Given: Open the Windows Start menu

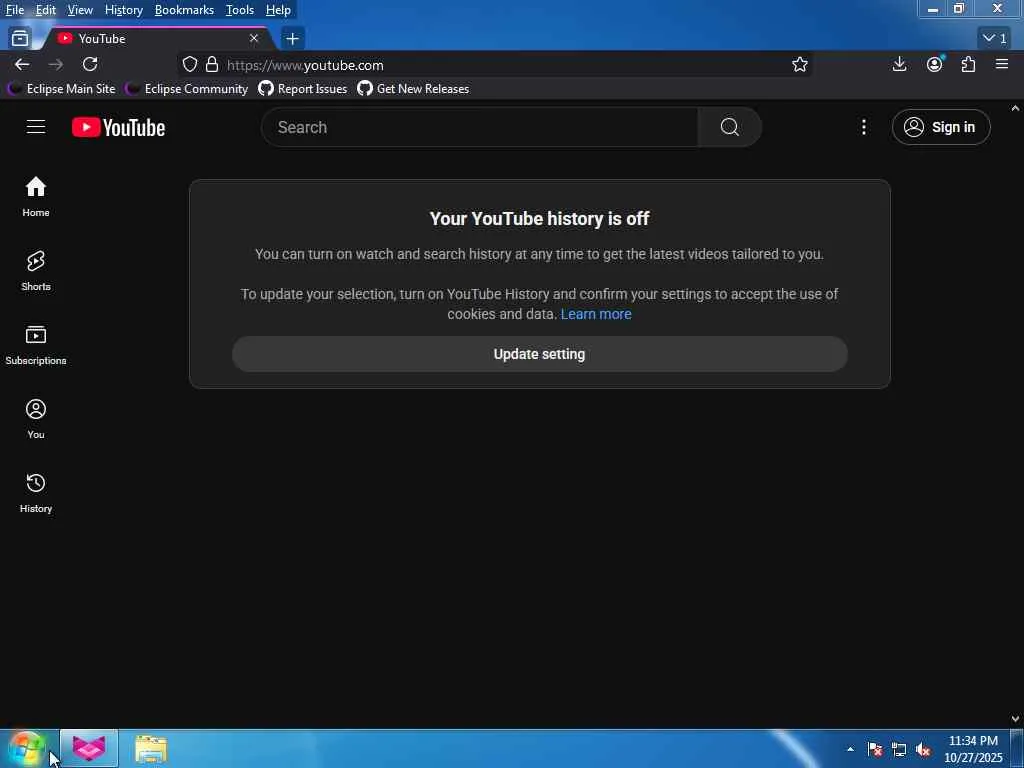Looking at the screenshot, I should 27,748.
